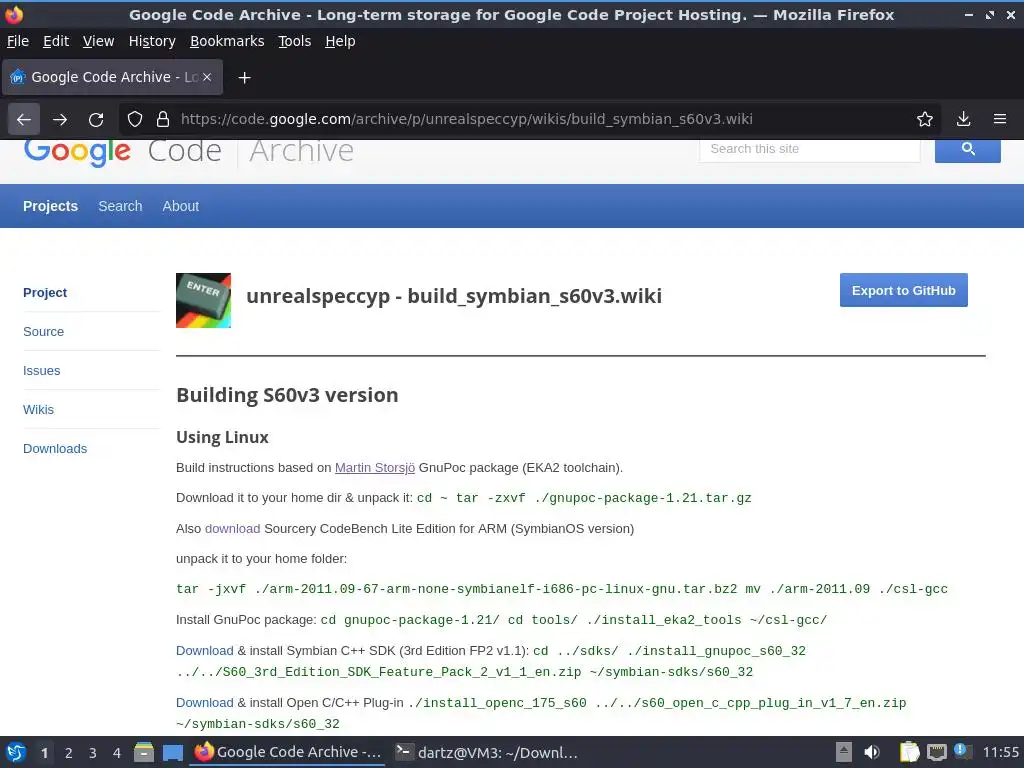Screen dimensions: 1024x768
Task: Open the volume control in tray
Action: point(871,752)
